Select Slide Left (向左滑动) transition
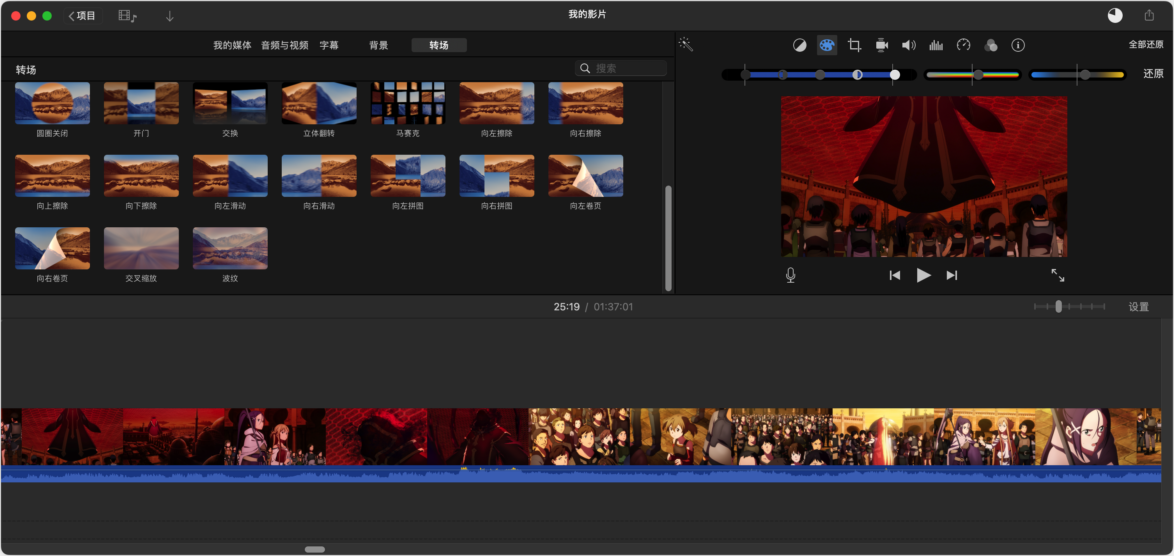 (x=230, y=176)
